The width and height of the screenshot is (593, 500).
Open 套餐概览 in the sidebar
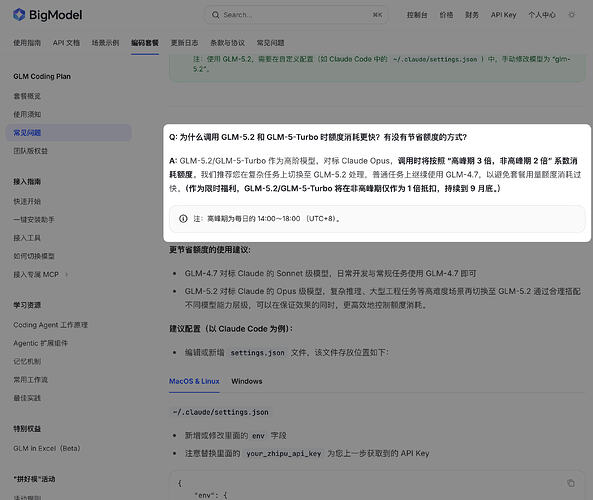[27, 96]
